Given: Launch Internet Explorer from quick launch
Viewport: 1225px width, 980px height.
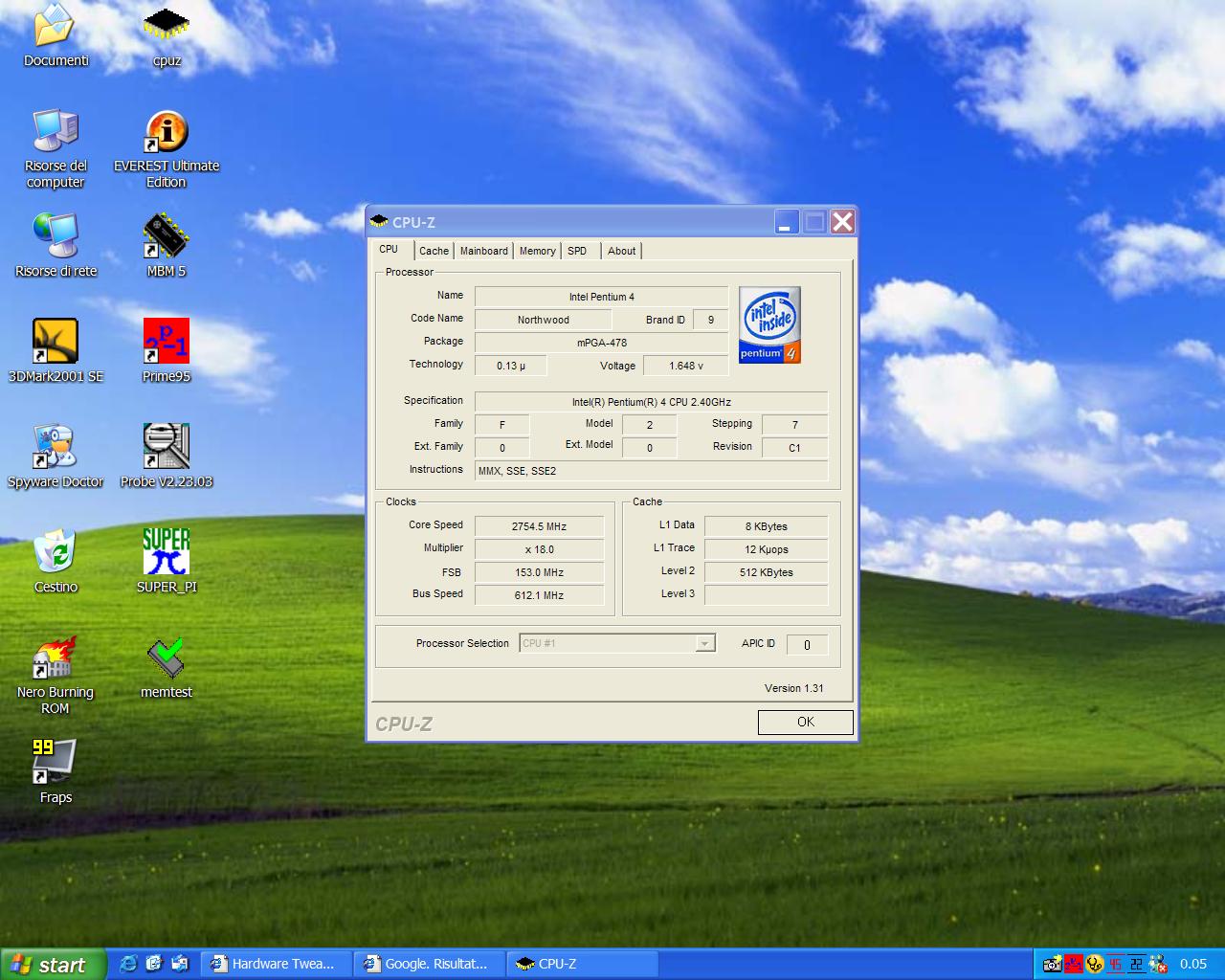Looking at the screenshot, I should point(128,964).
